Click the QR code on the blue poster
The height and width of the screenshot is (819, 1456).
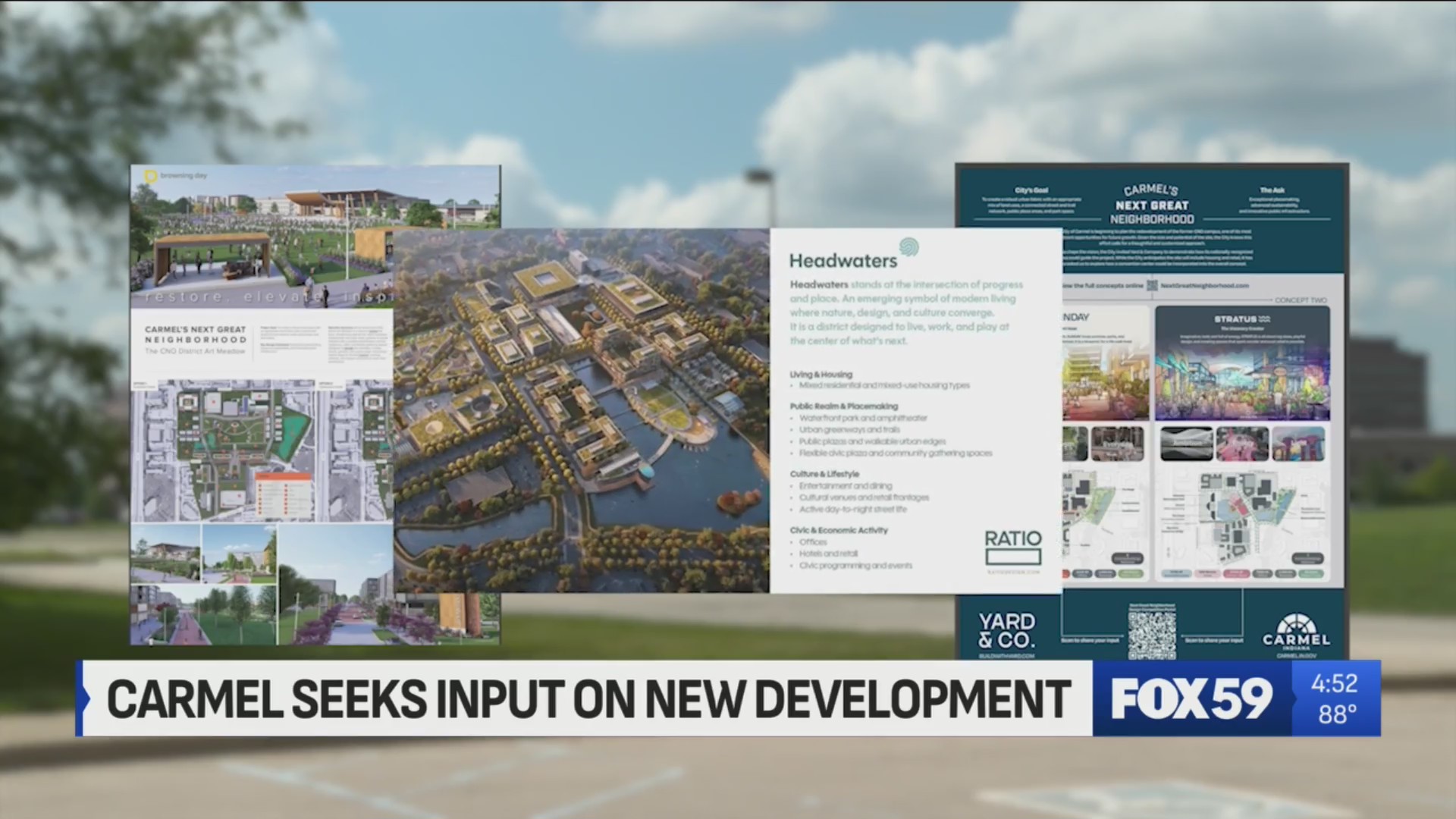1152,634
